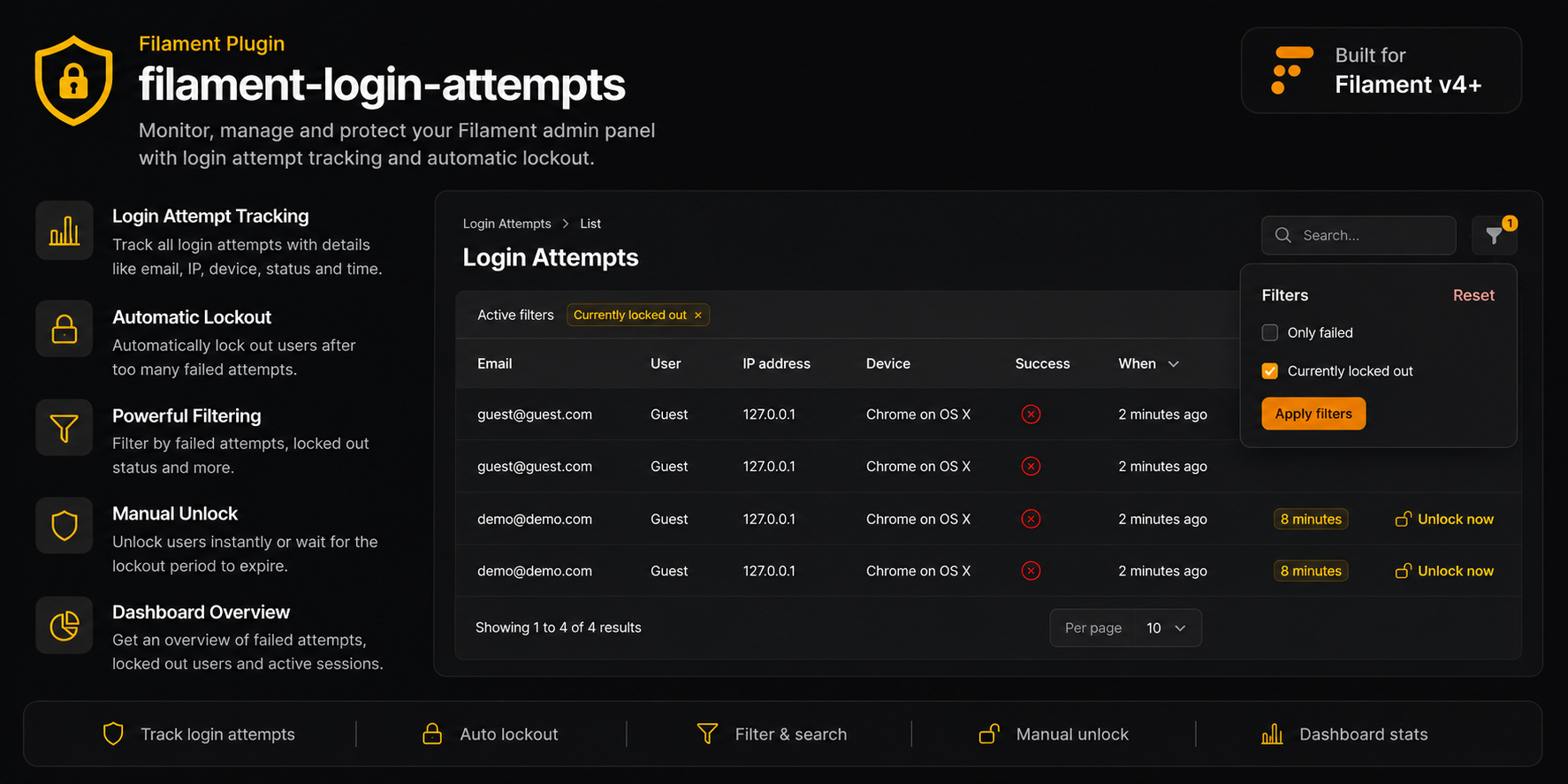This screenshot has width=1568, height=784.
Task: Focus the Search input field
Action: 1359,235
